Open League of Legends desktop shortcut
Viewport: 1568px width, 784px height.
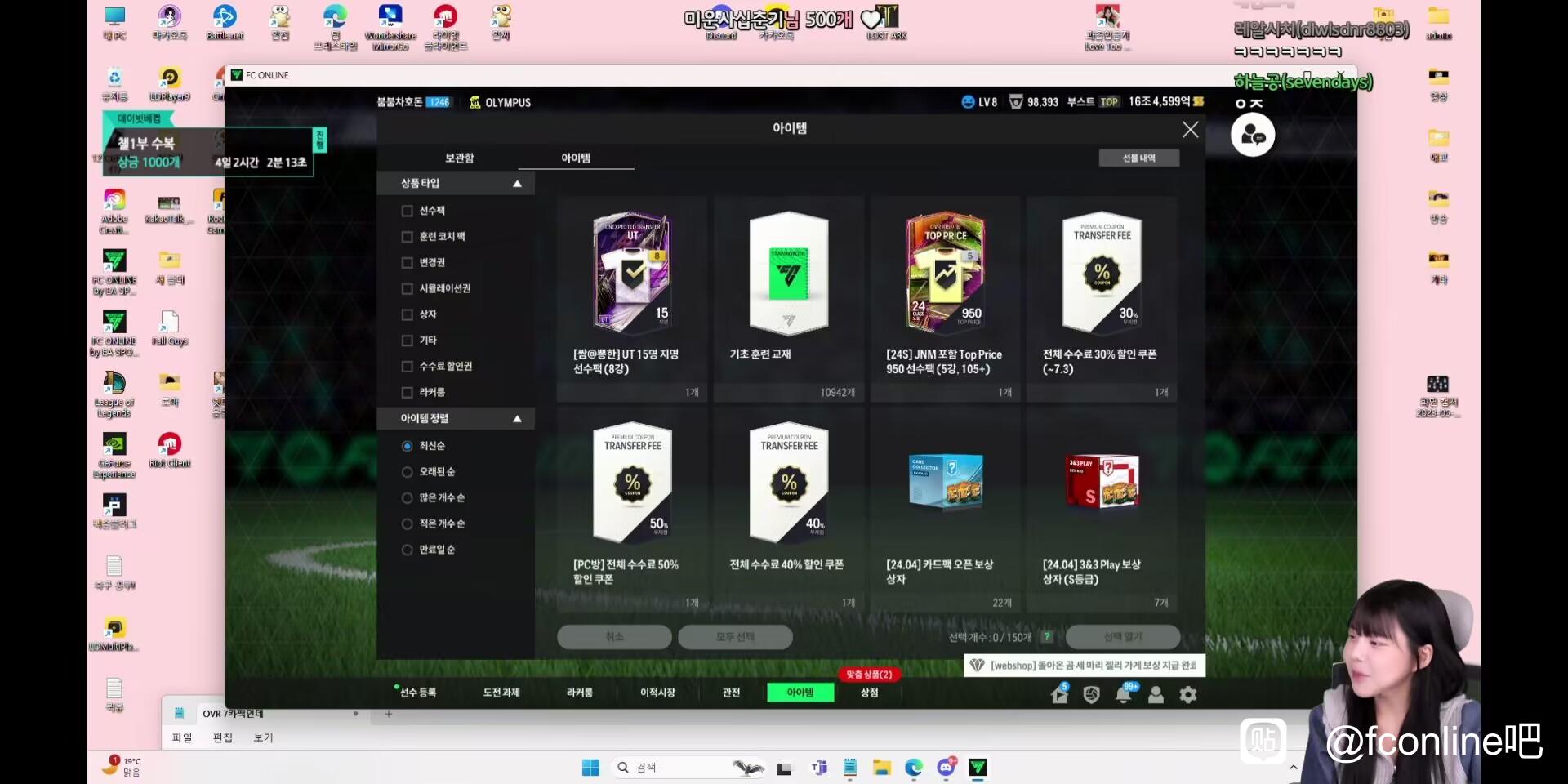tap(114, 395)
